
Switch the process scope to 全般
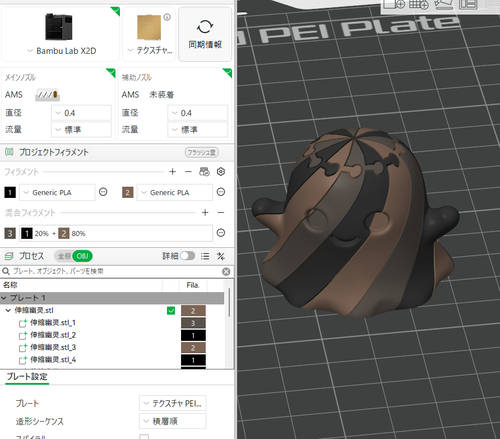pos(64,256)
